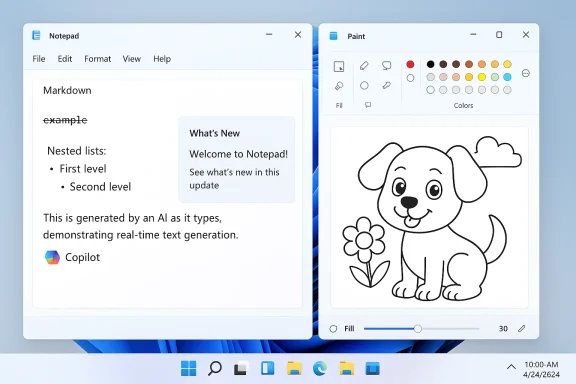Click the circle icon beside the Fill label

pyautogui.click(x=333, y=329)
